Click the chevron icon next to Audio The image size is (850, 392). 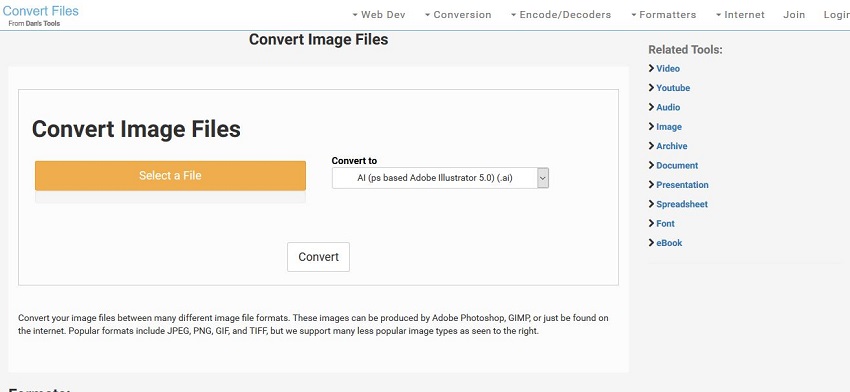click(652, 107)
